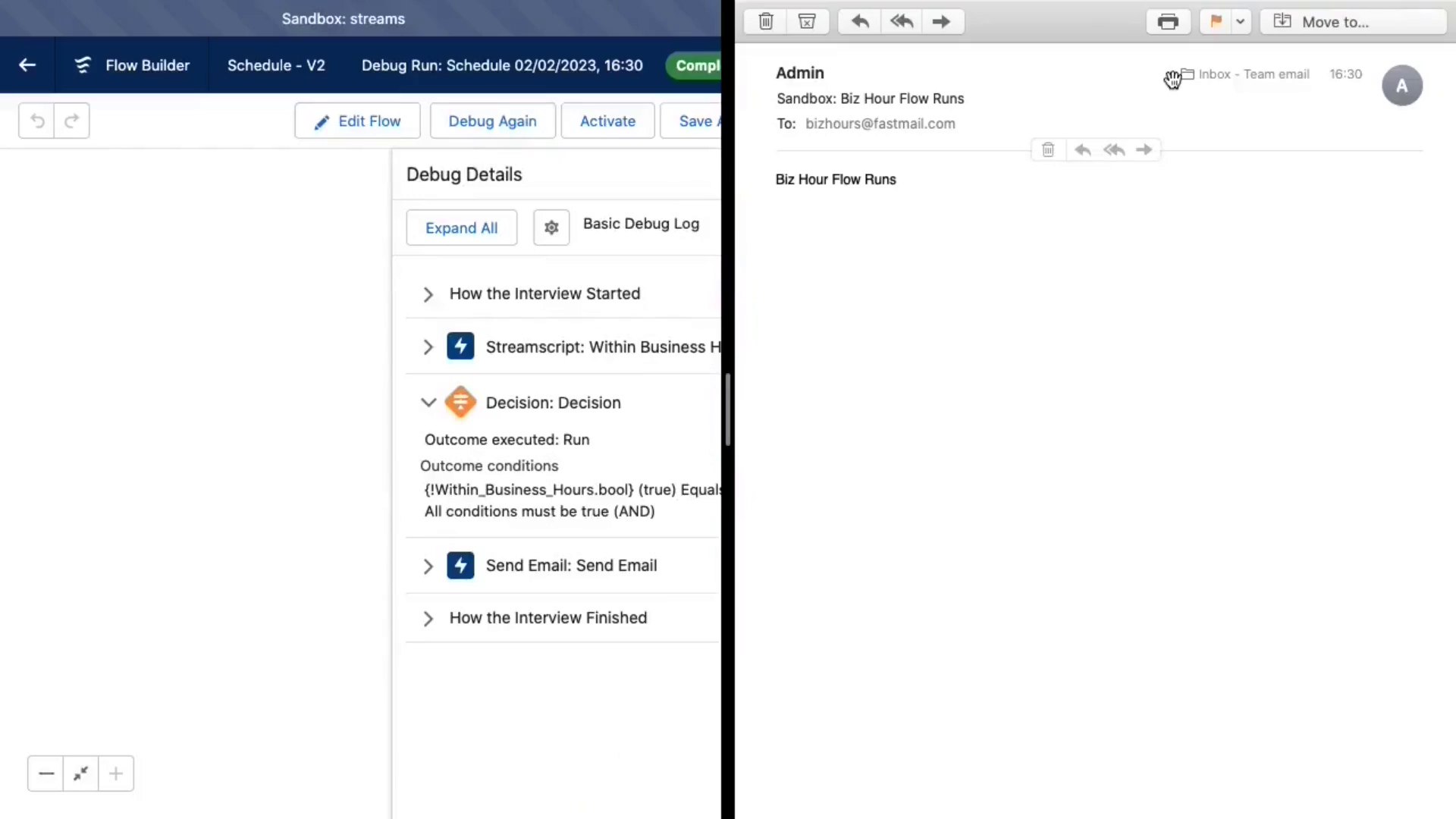Expand How the Interview Finished section
The width and height of the screenshot is (1456, 819).
428,619
